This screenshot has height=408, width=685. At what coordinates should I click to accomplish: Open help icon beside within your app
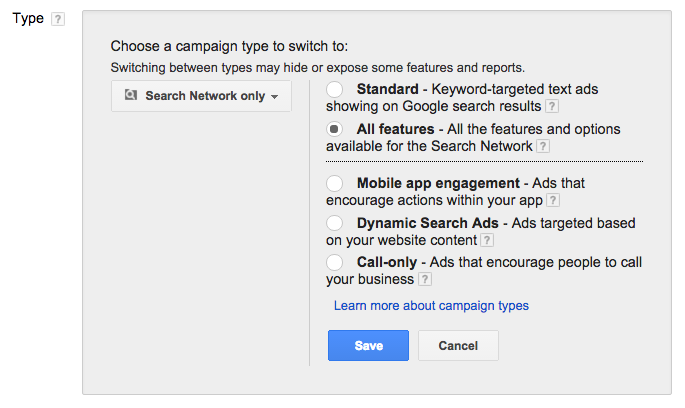click(553, 200)
